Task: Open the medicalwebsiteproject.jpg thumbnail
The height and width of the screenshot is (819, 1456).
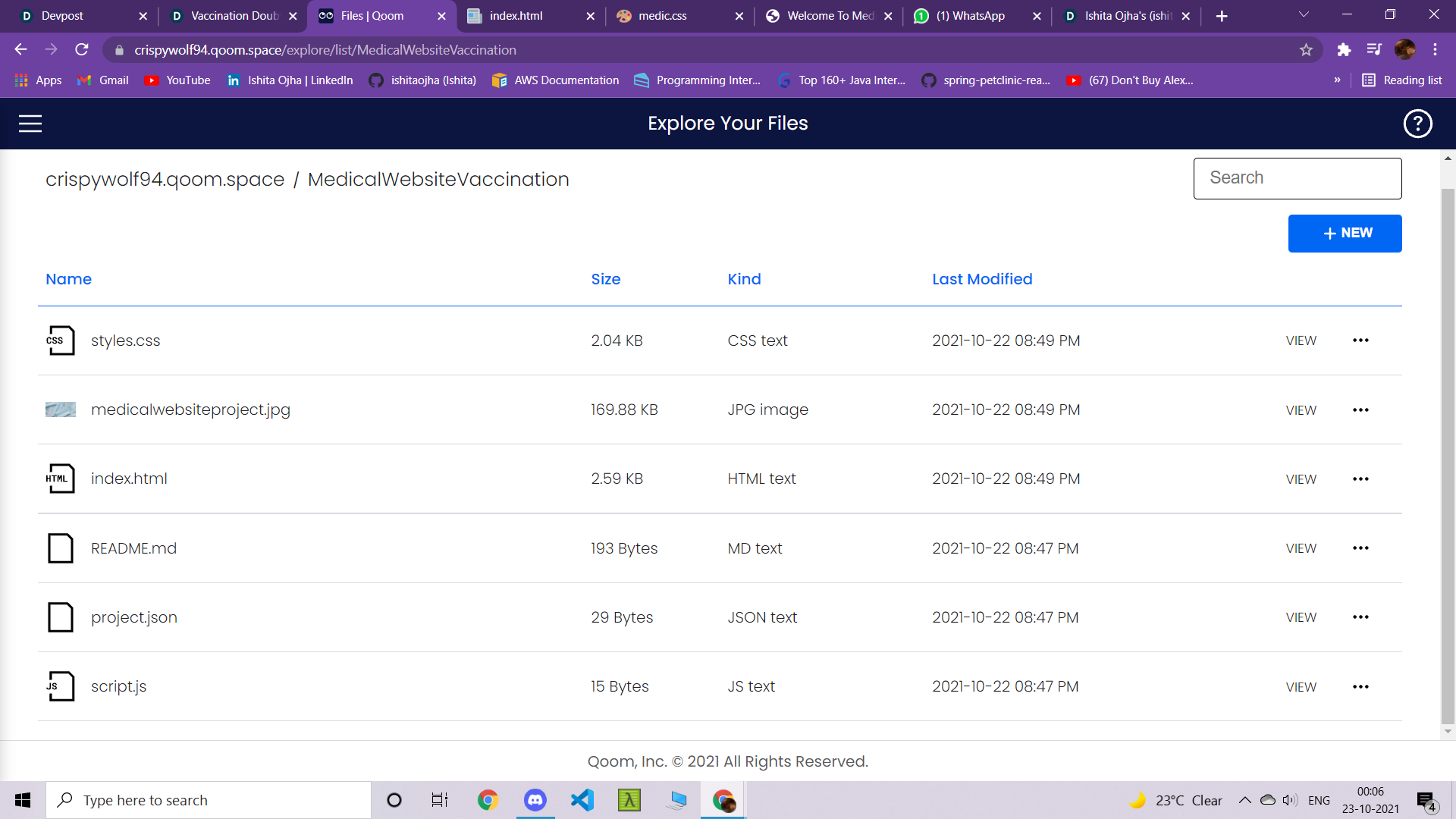Action: tap(61, 409)
